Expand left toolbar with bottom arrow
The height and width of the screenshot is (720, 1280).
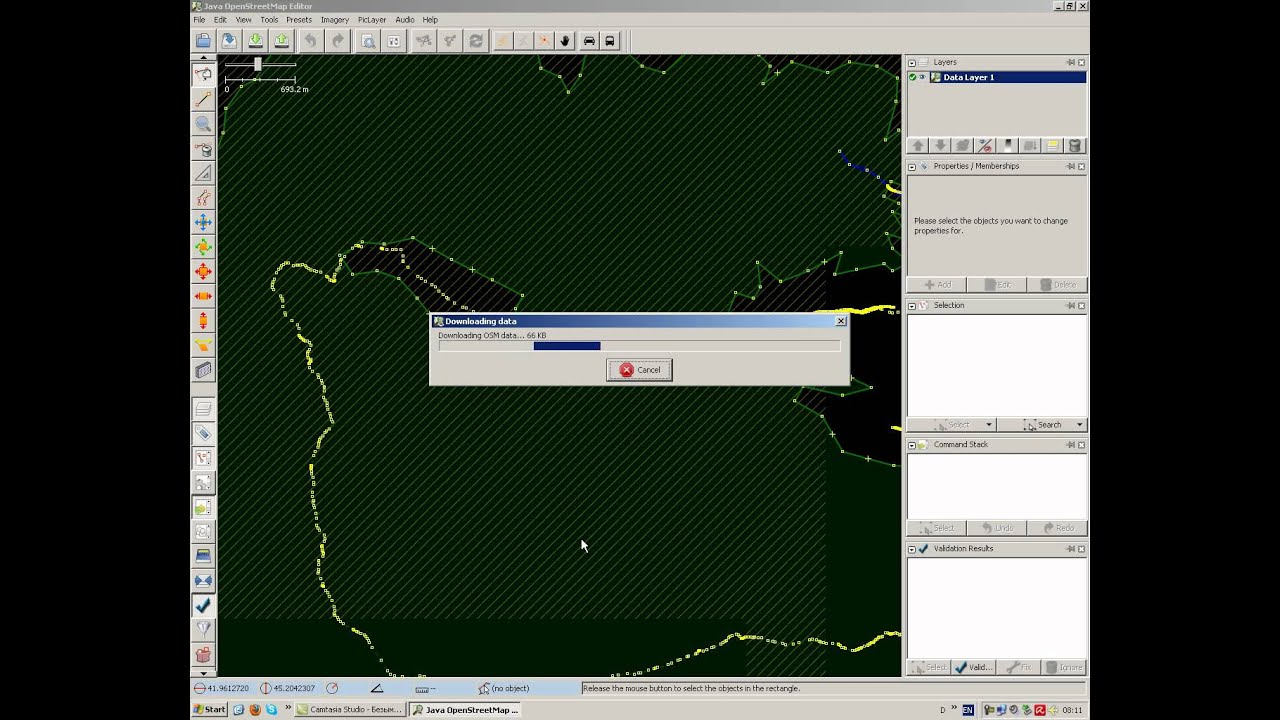(203, 673)
